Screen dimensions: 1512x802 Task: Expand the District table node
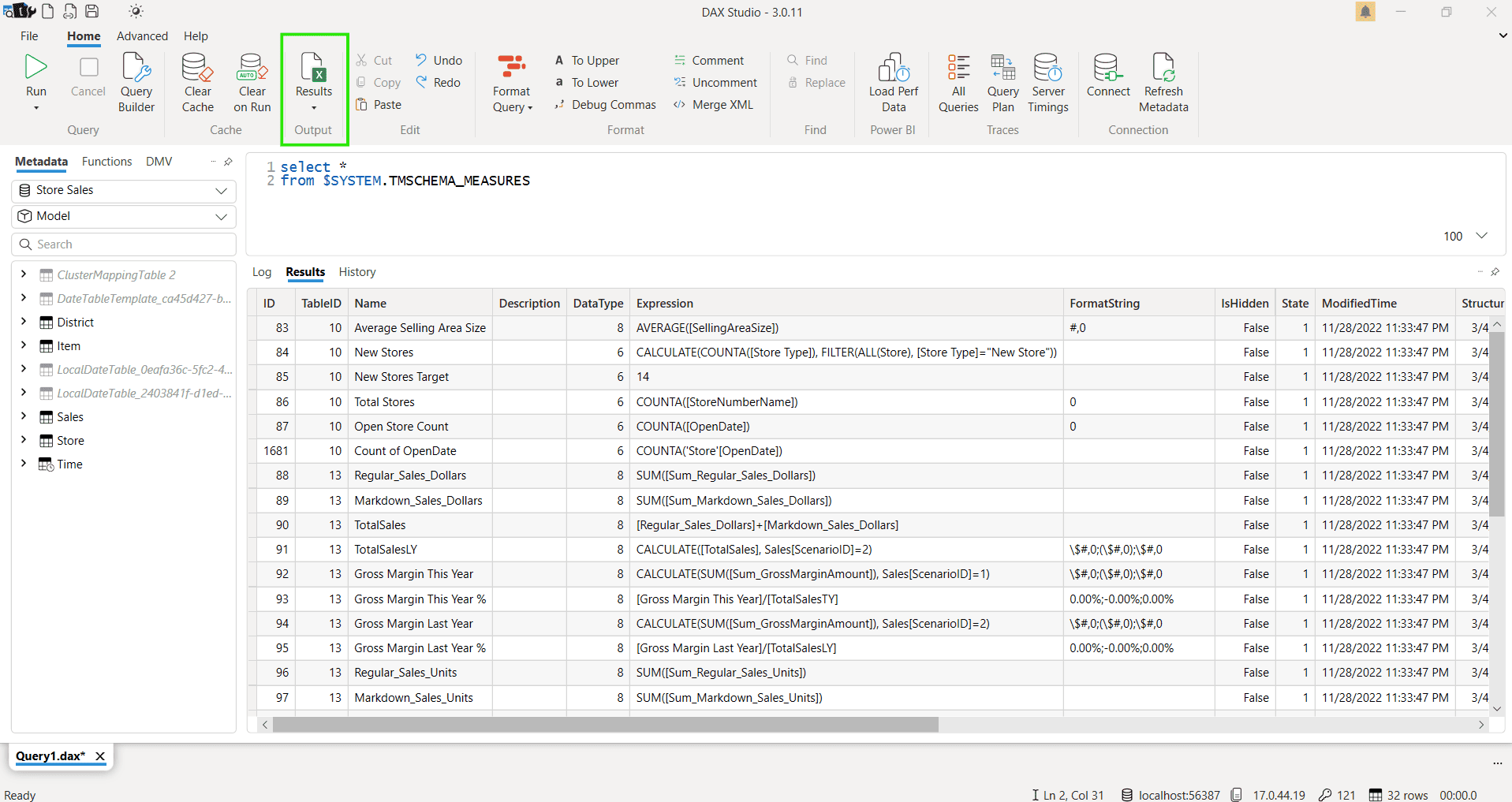pos(24,322)
